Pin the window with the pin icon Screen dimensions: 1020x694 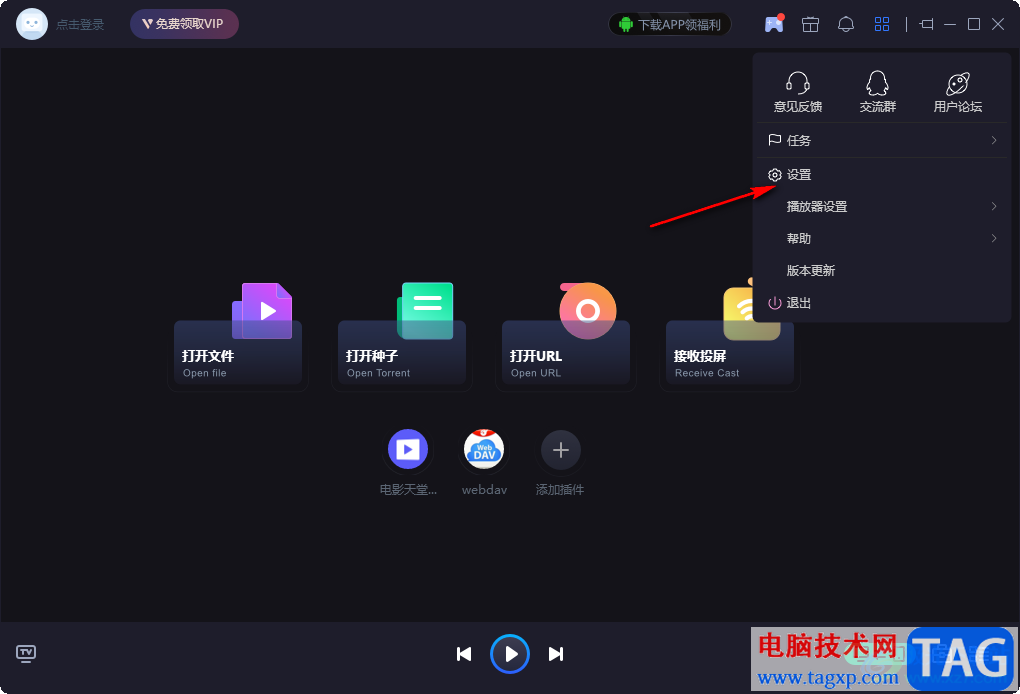tap(926, 24)
